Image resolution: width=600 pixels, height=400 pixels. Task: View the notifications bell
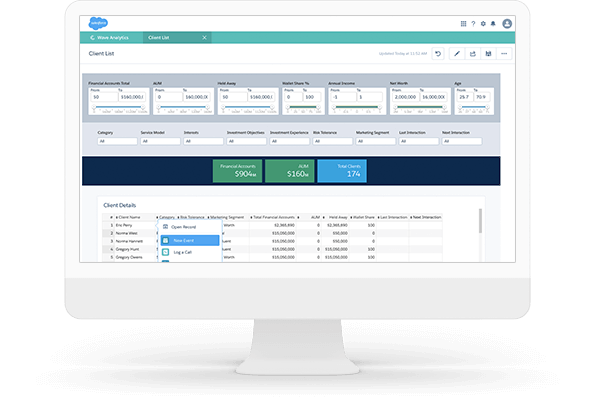click(493, 23)
